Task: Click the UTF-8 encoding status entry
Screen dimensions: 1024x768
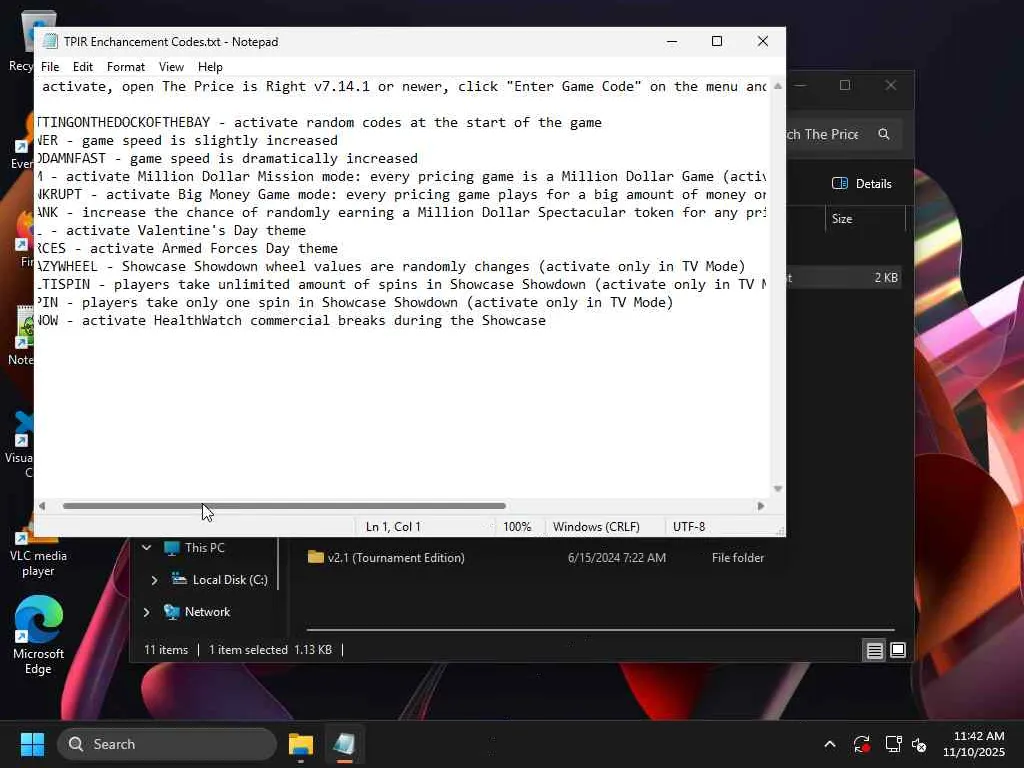Action: [689, 526]
